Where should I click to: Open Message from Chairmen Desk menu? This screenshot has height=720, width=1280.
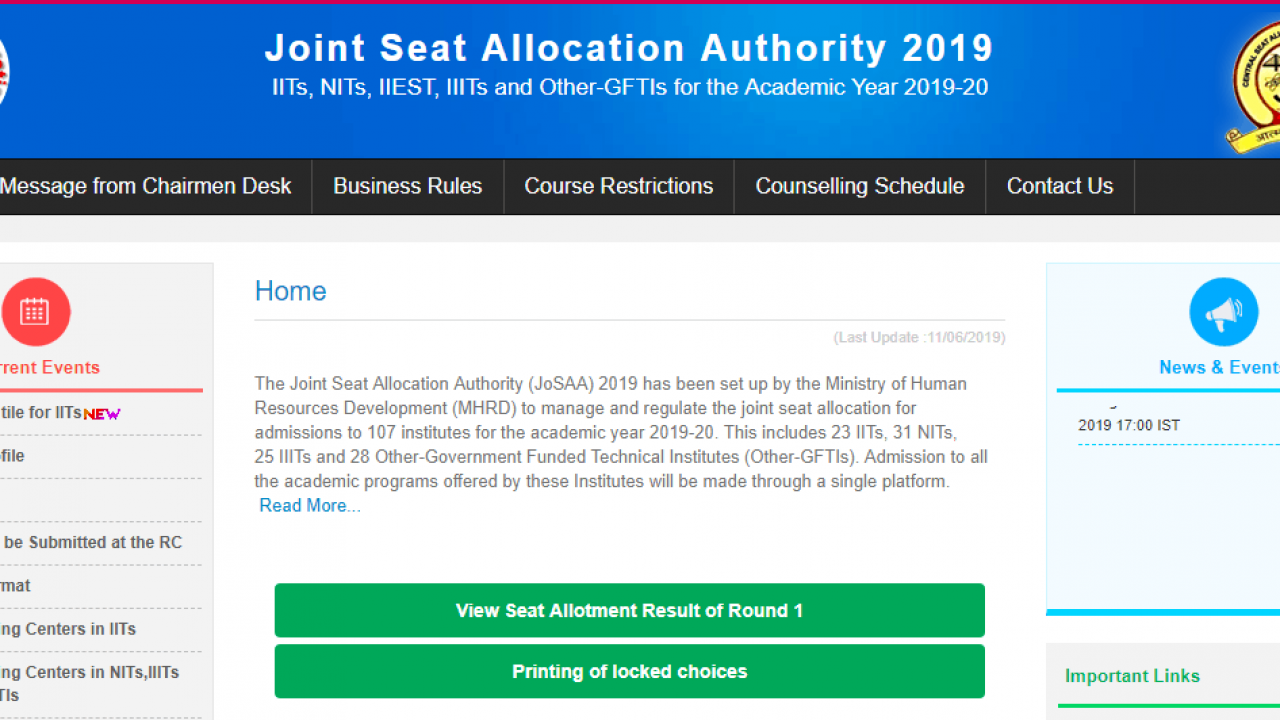coord(146,186)
